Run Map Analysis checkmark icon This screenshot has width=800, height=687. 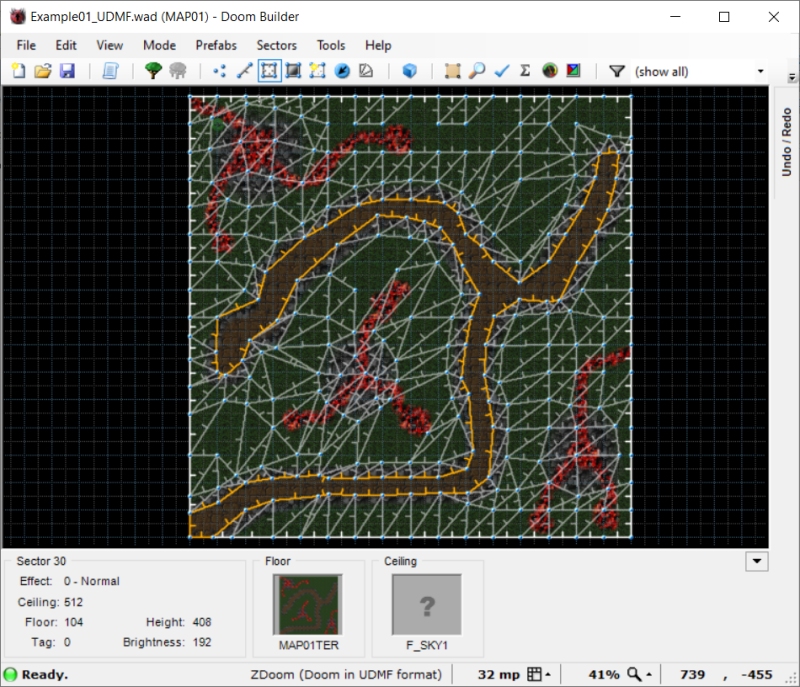point(501,70)
